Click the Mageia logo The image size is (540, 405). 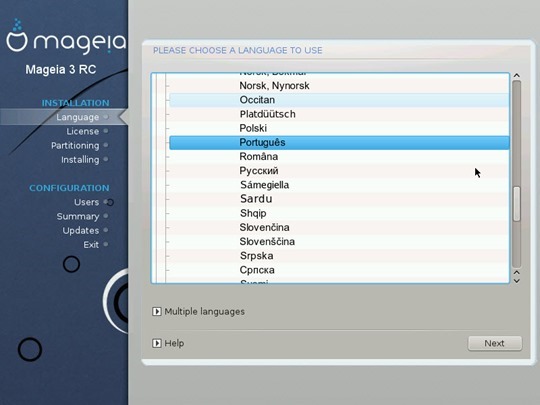click(x=66, y=37)
